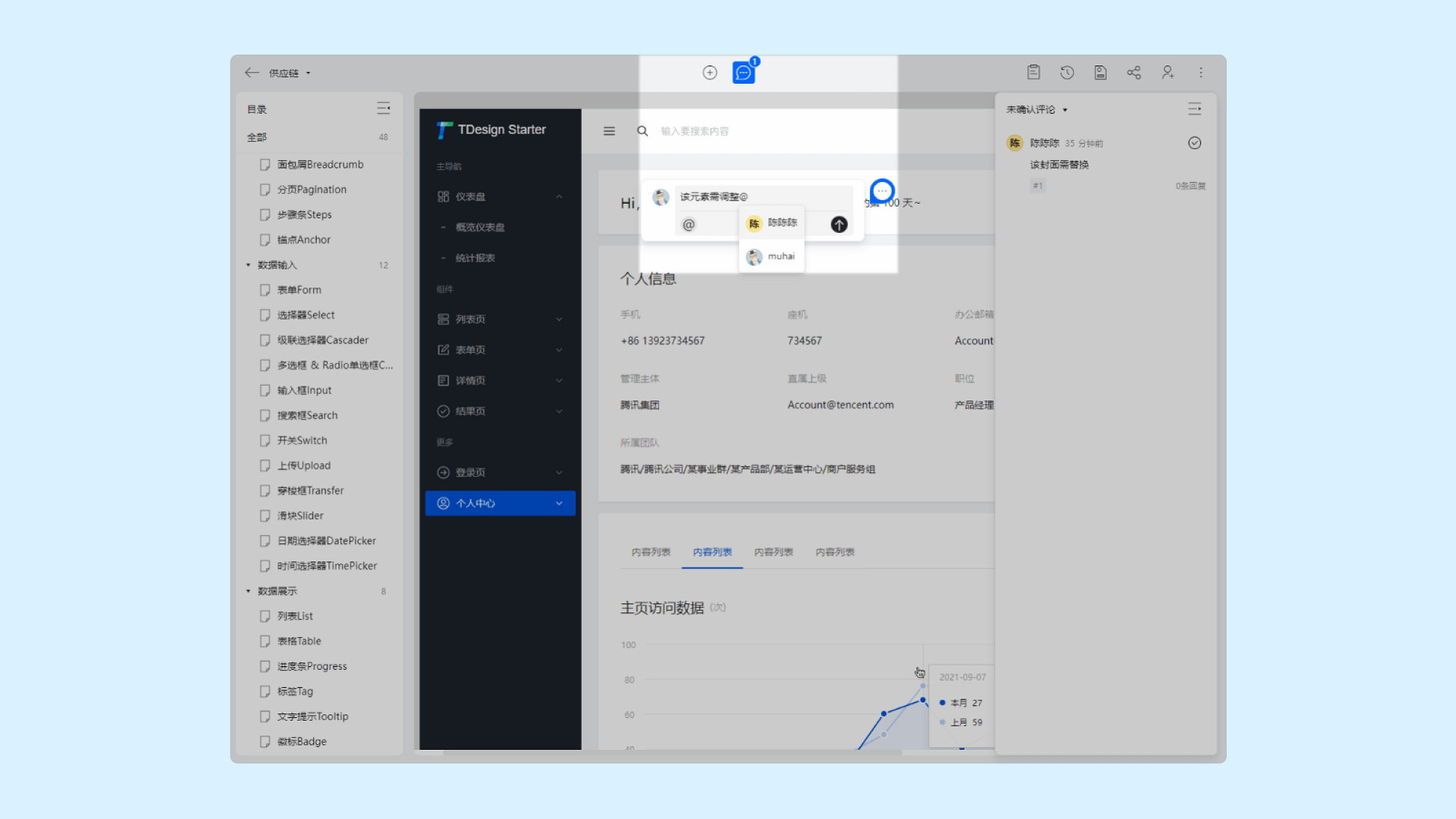Click the hamburger menu icon beside the search bar

point(609,131)
